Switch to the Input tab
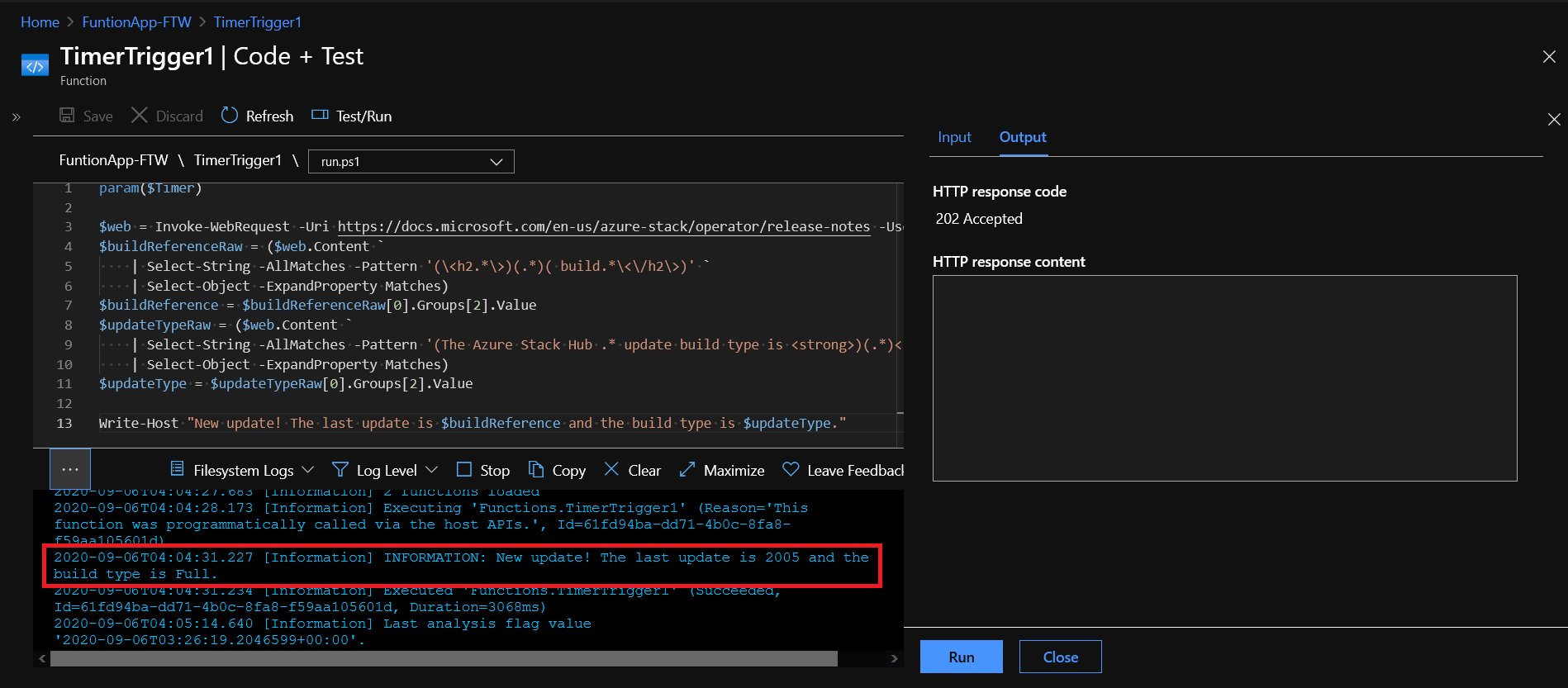Screen dimensions: 1568x688 pyautogui.click(x=954, y=137)
